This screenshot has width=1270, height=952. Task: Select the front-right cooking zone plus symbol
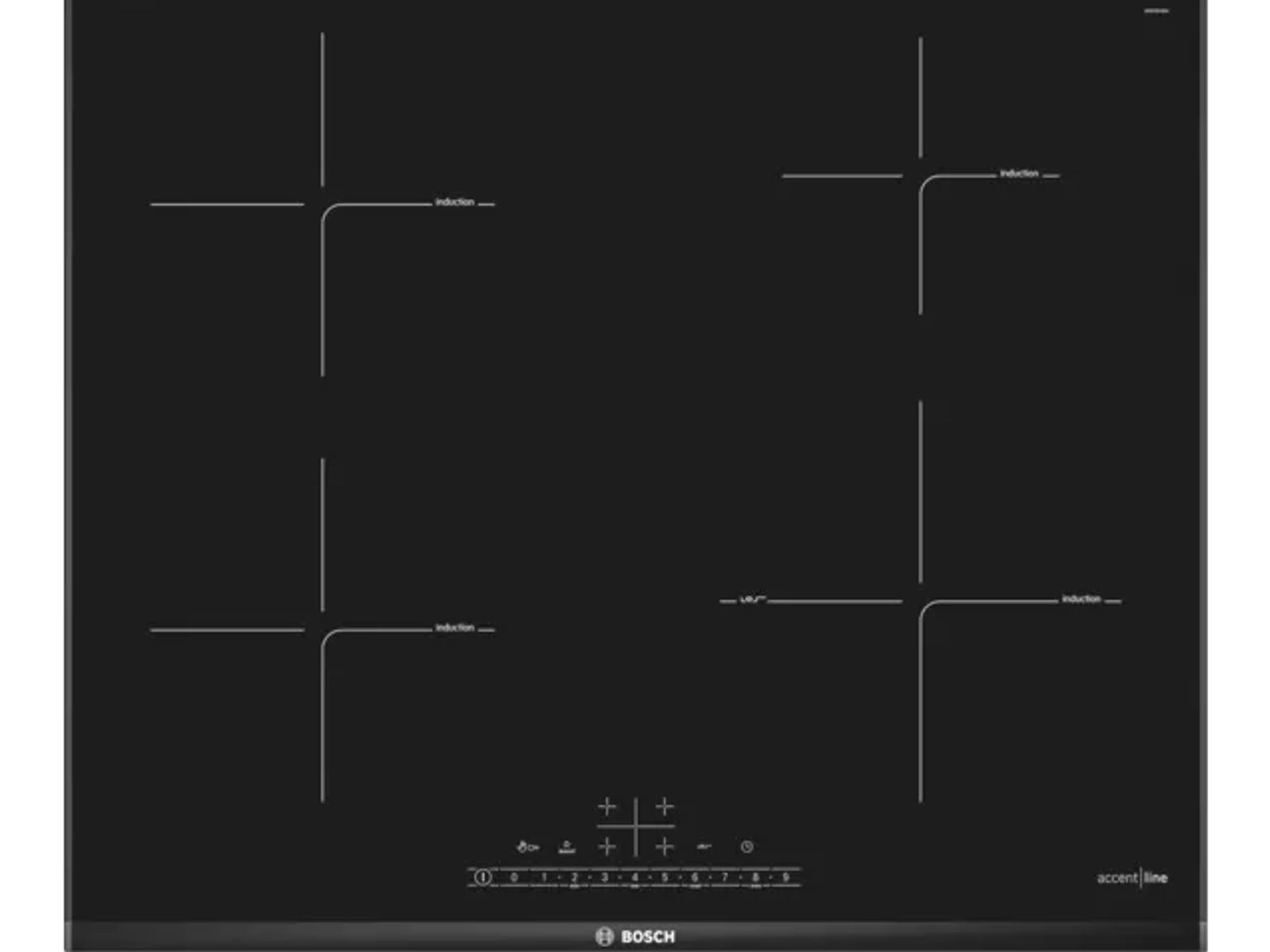665,846
